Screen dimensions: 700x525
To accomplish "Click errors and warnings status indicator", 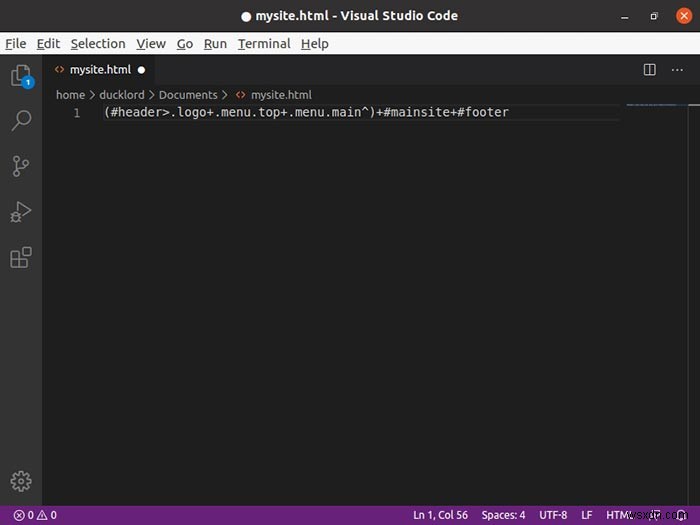I will coord(35,515).
